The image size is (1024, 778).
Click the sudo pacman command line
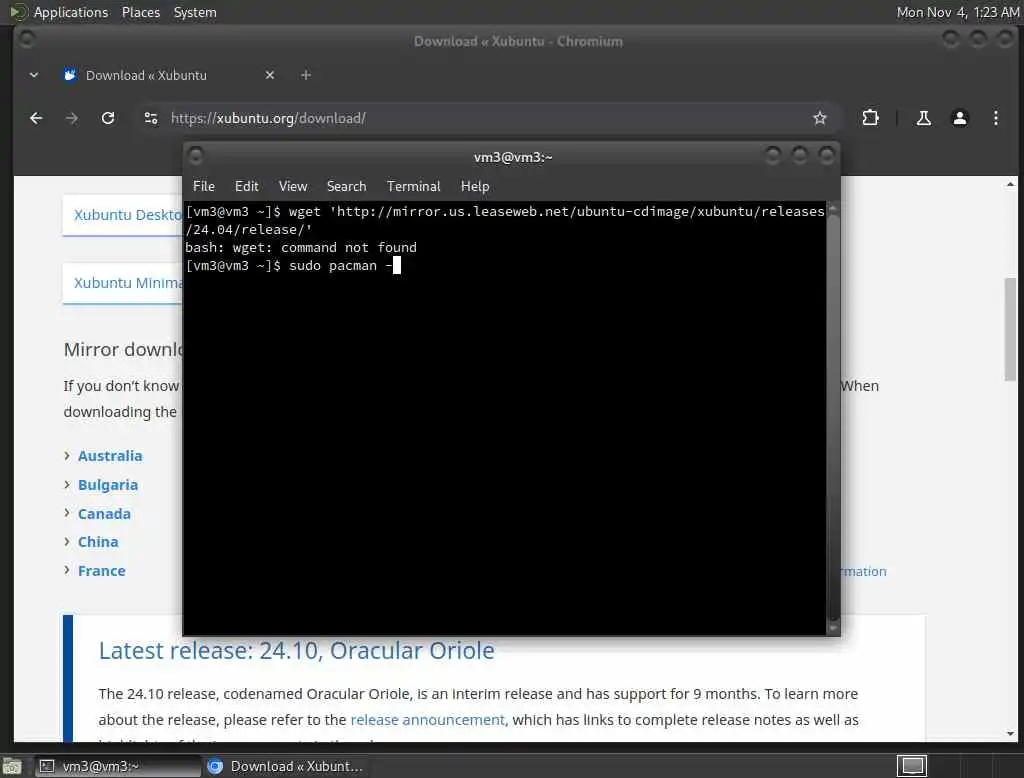tap(293, 265)
